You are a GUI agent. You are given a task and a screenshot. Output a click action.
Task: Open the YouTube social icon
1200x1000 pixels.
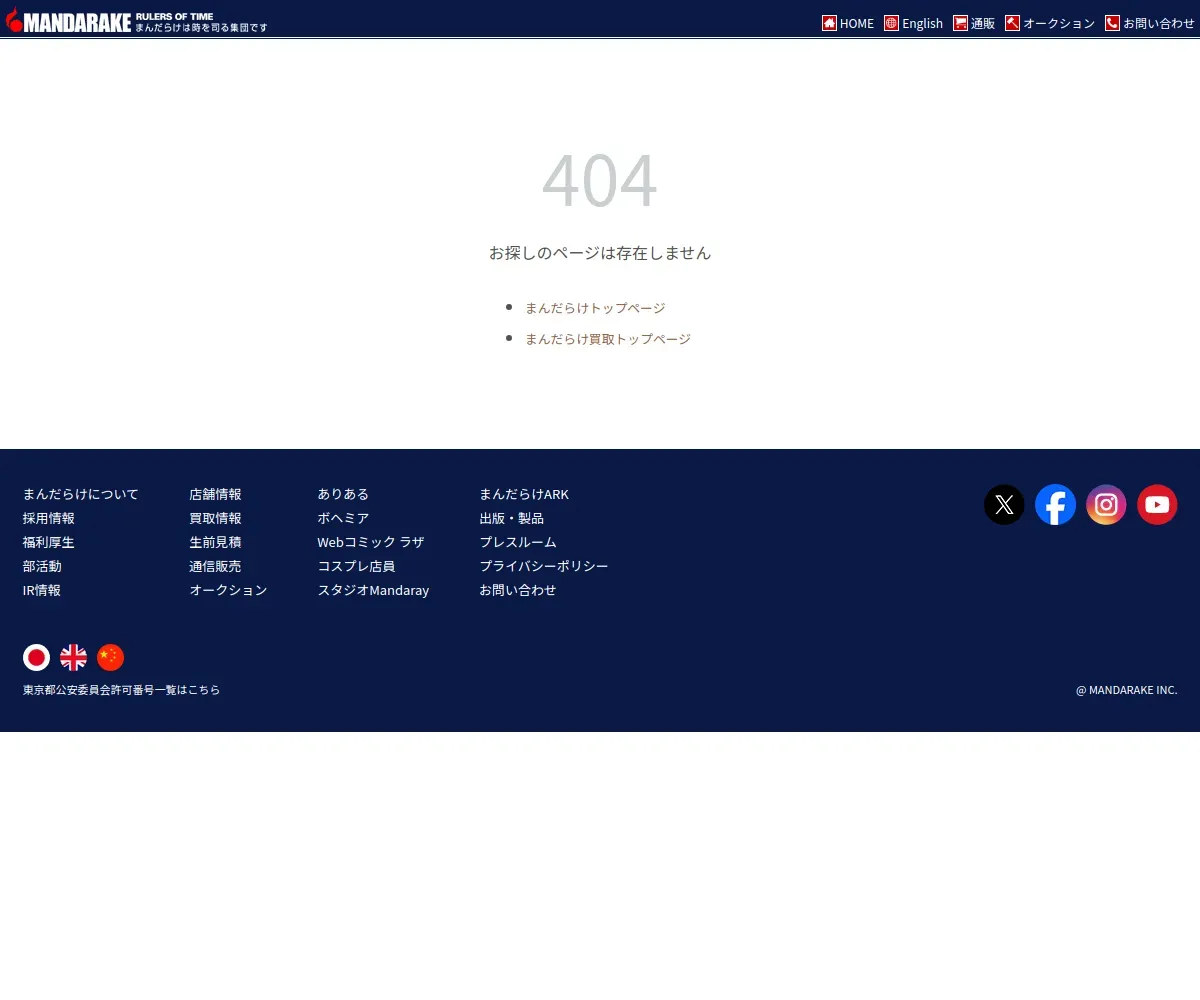pos(1157,505)
